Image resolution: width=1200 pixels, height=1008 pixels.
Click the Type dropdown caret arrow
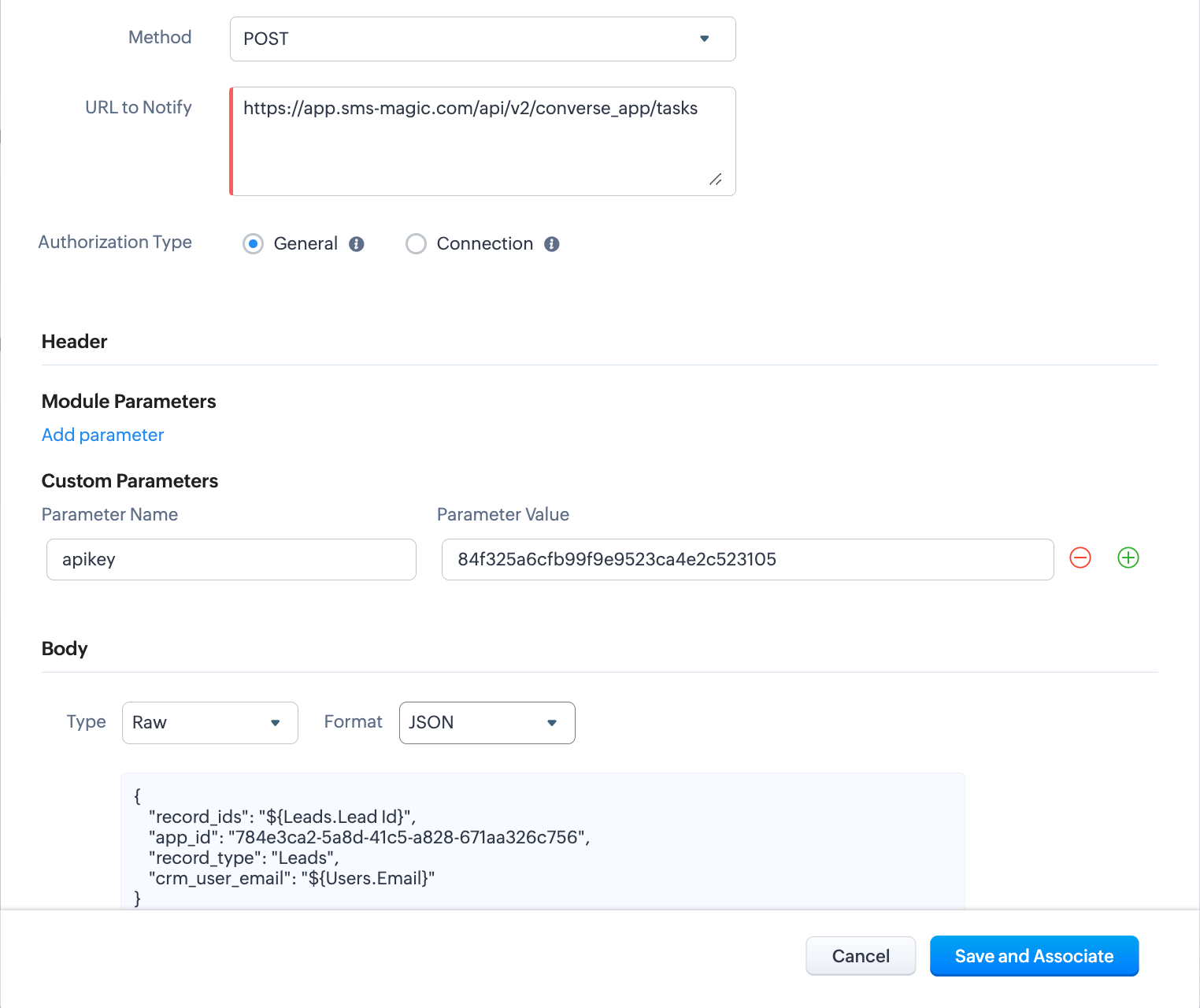[x=276, y=723]
